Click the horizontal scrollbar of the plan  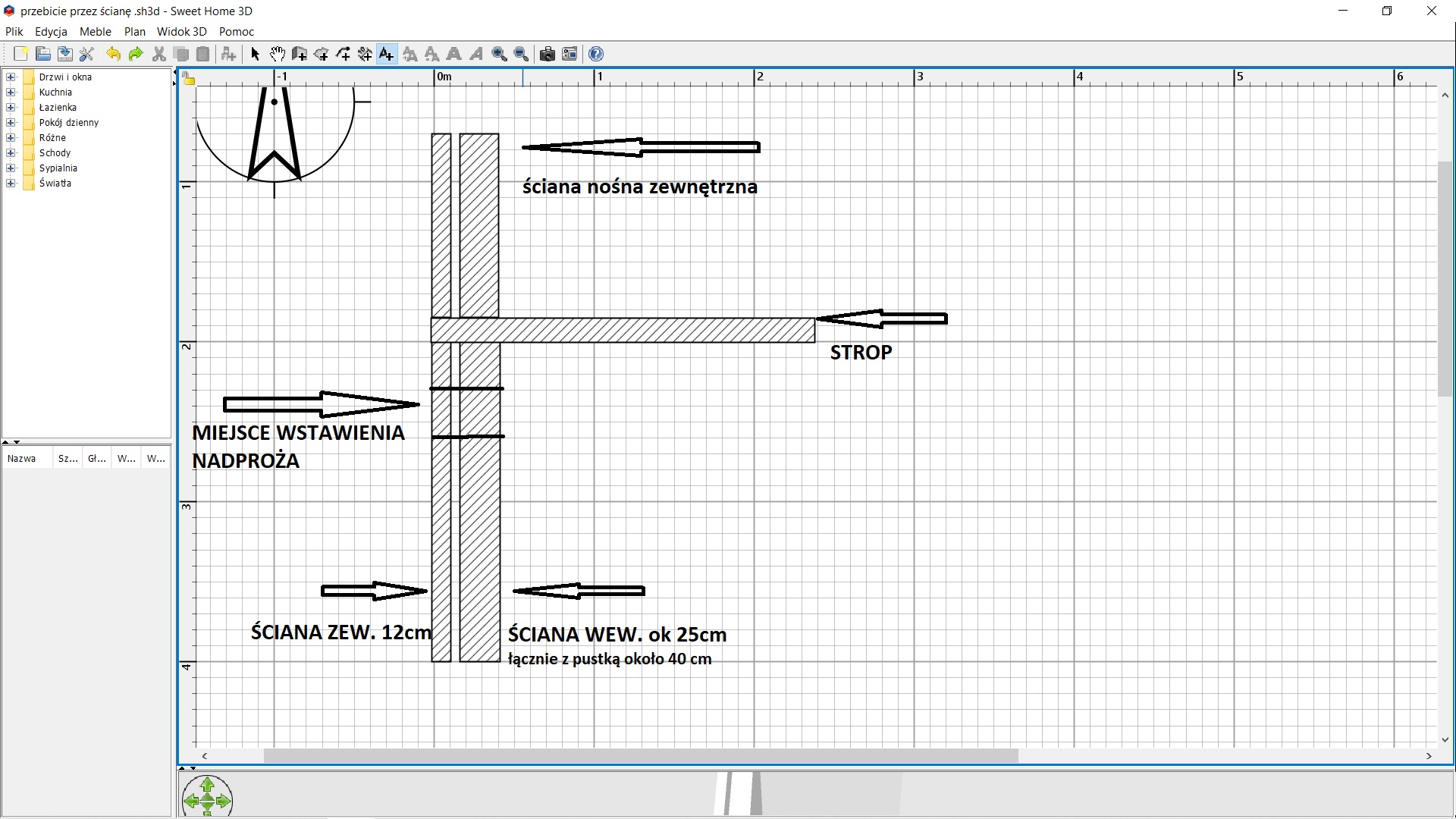(x=640, y=756)
